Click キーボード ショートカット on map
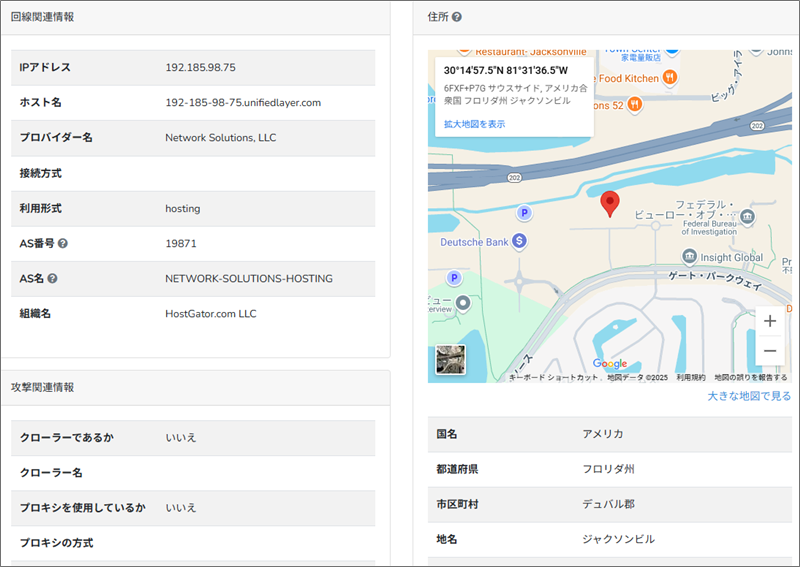 tap(554, 377)
